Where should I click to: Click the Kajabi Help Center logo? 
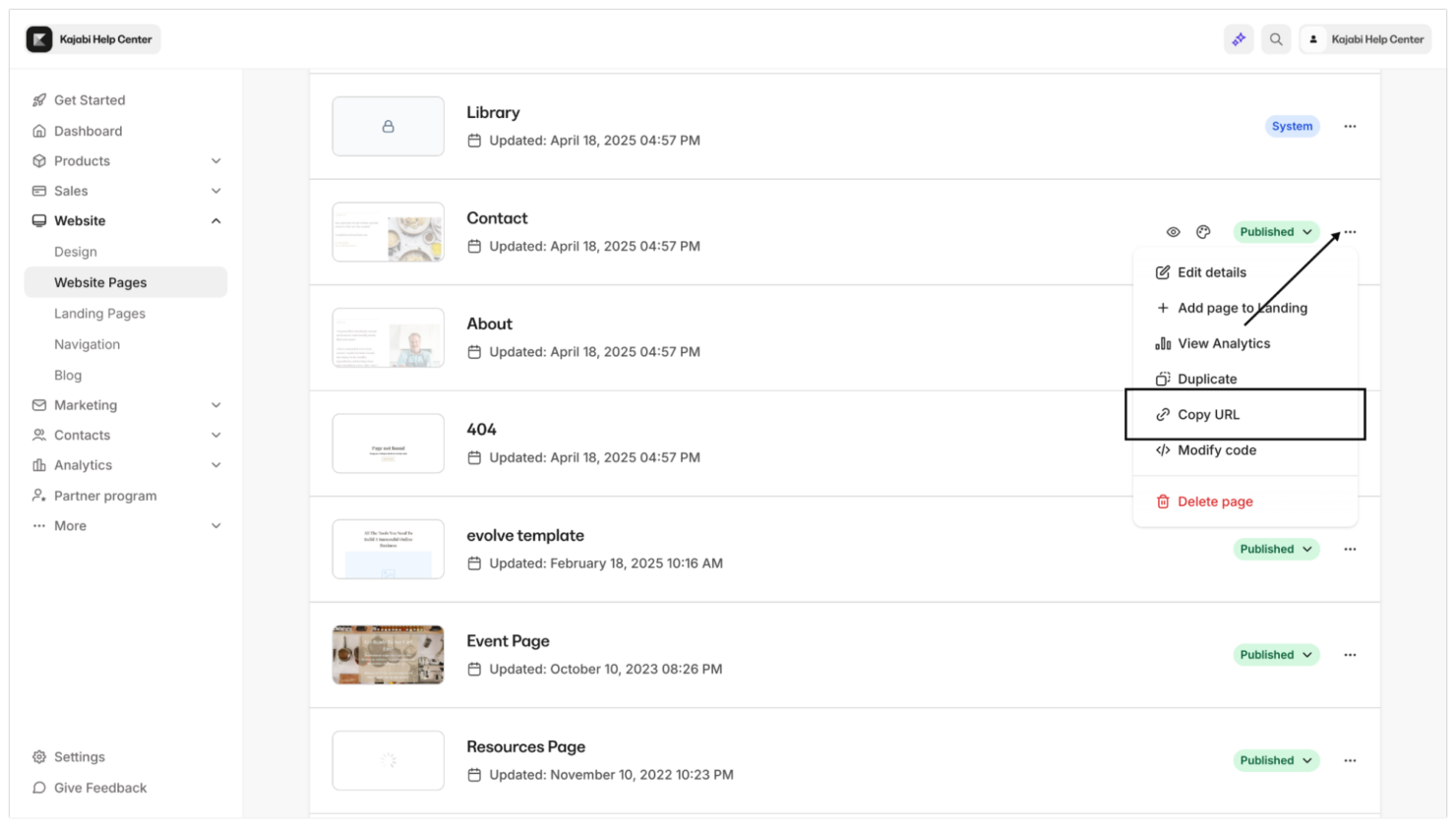point(91,39)
